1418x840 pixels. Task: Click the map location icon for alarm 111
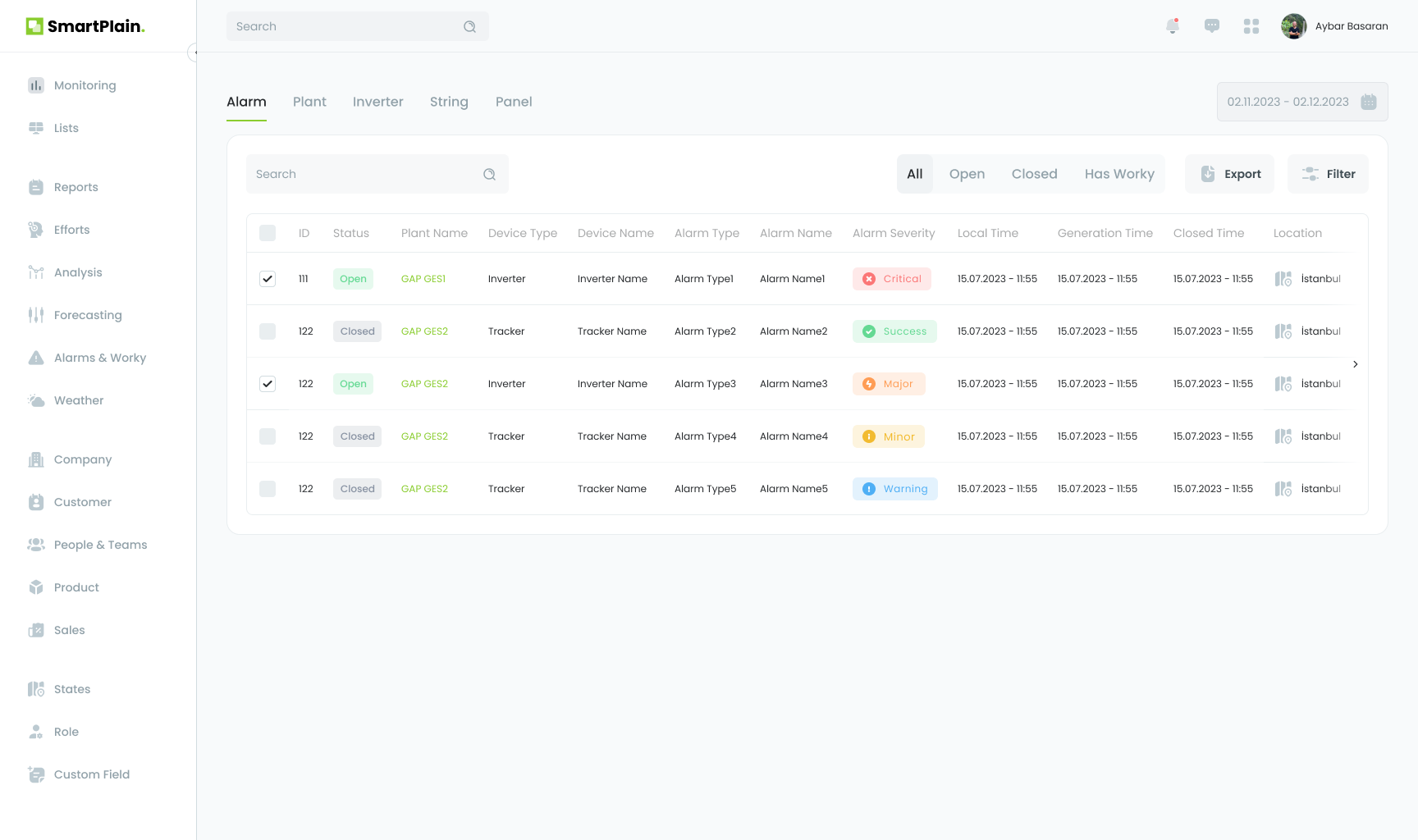[x=1283, y=279]
